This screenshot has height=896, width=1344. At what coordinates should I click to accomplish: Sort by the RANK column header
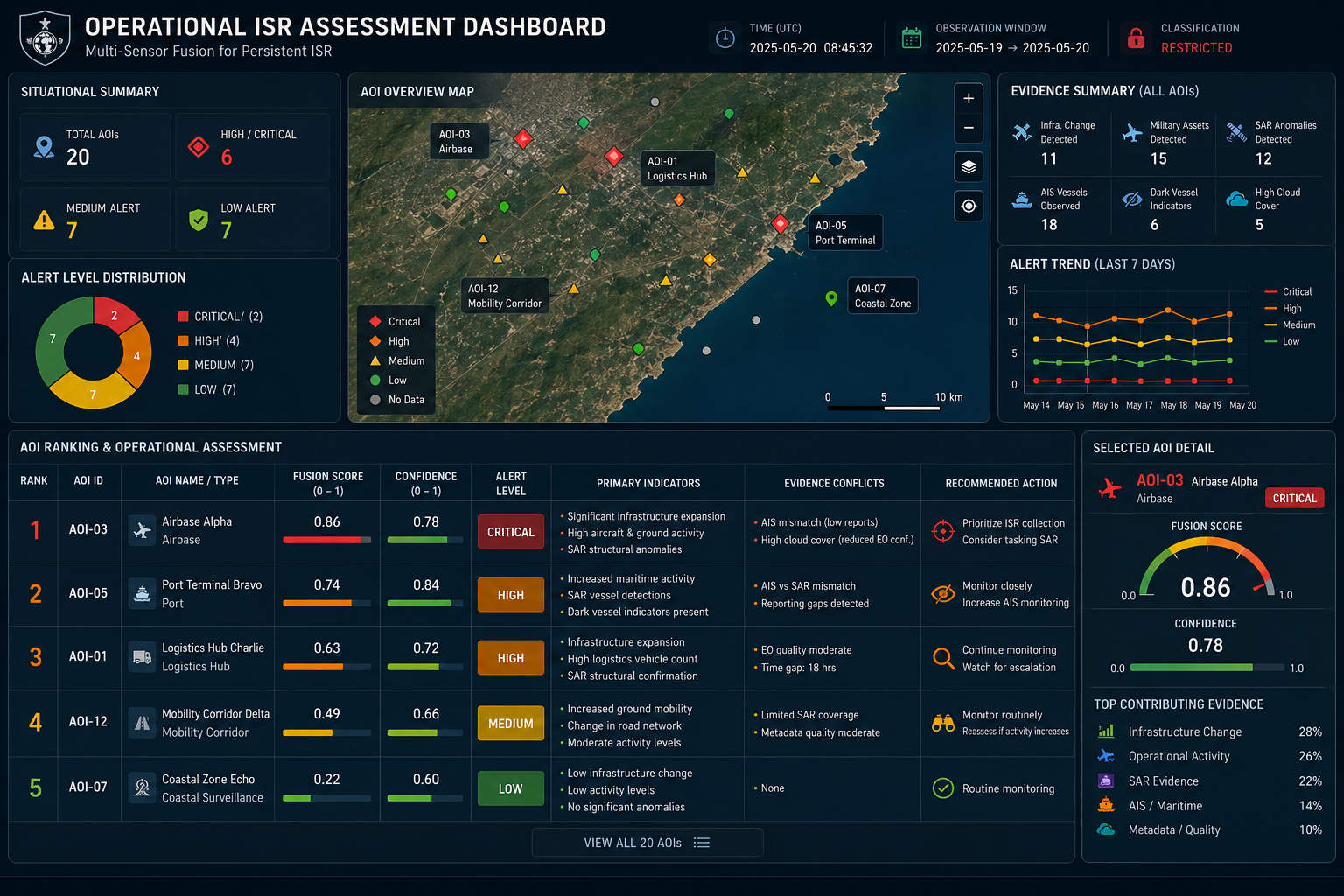(34, 480)
